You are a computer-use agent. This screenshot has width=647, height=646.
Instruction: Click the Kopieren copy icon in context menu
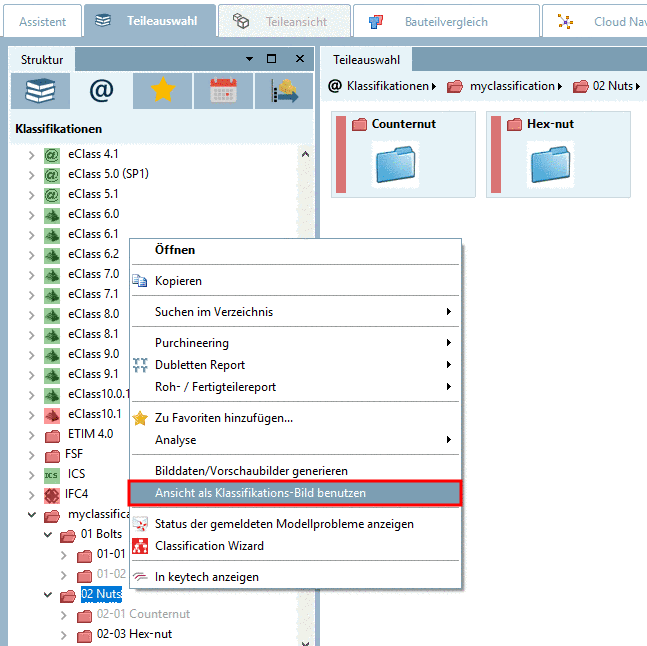tap(140, 281)
